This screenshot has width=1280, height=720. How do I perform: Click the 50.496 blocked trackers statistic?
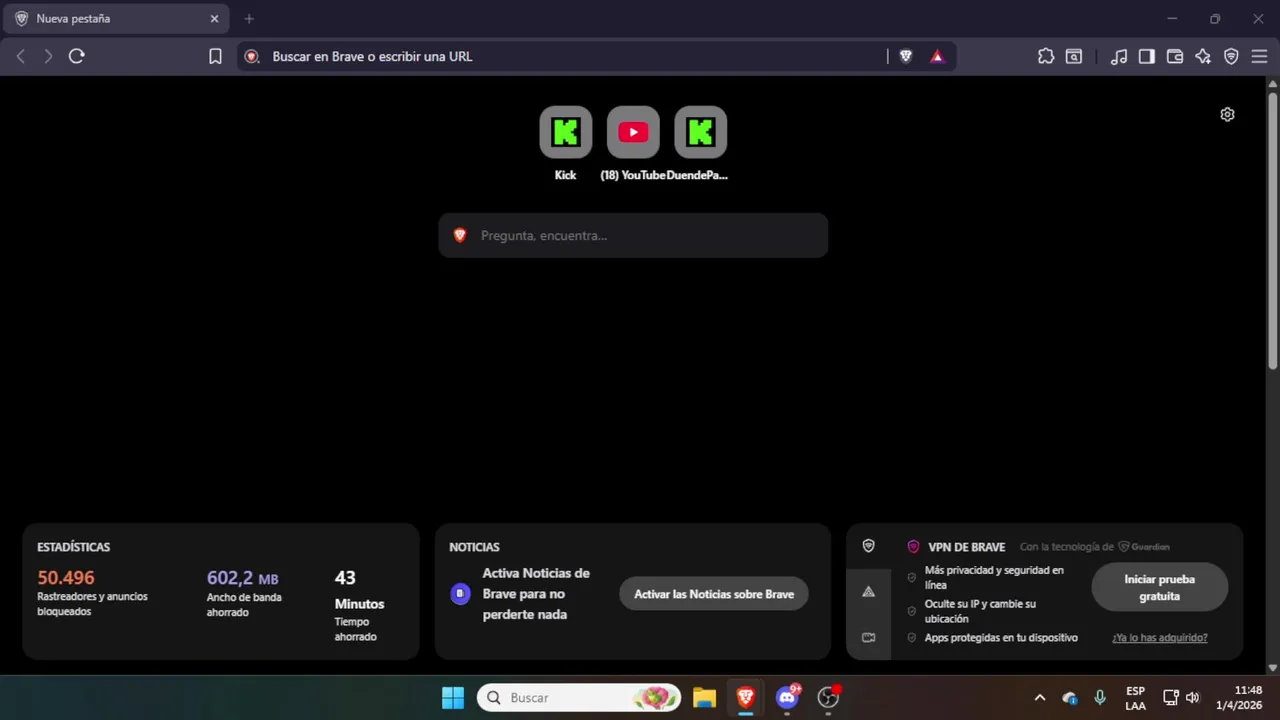(x=66, y=578)
